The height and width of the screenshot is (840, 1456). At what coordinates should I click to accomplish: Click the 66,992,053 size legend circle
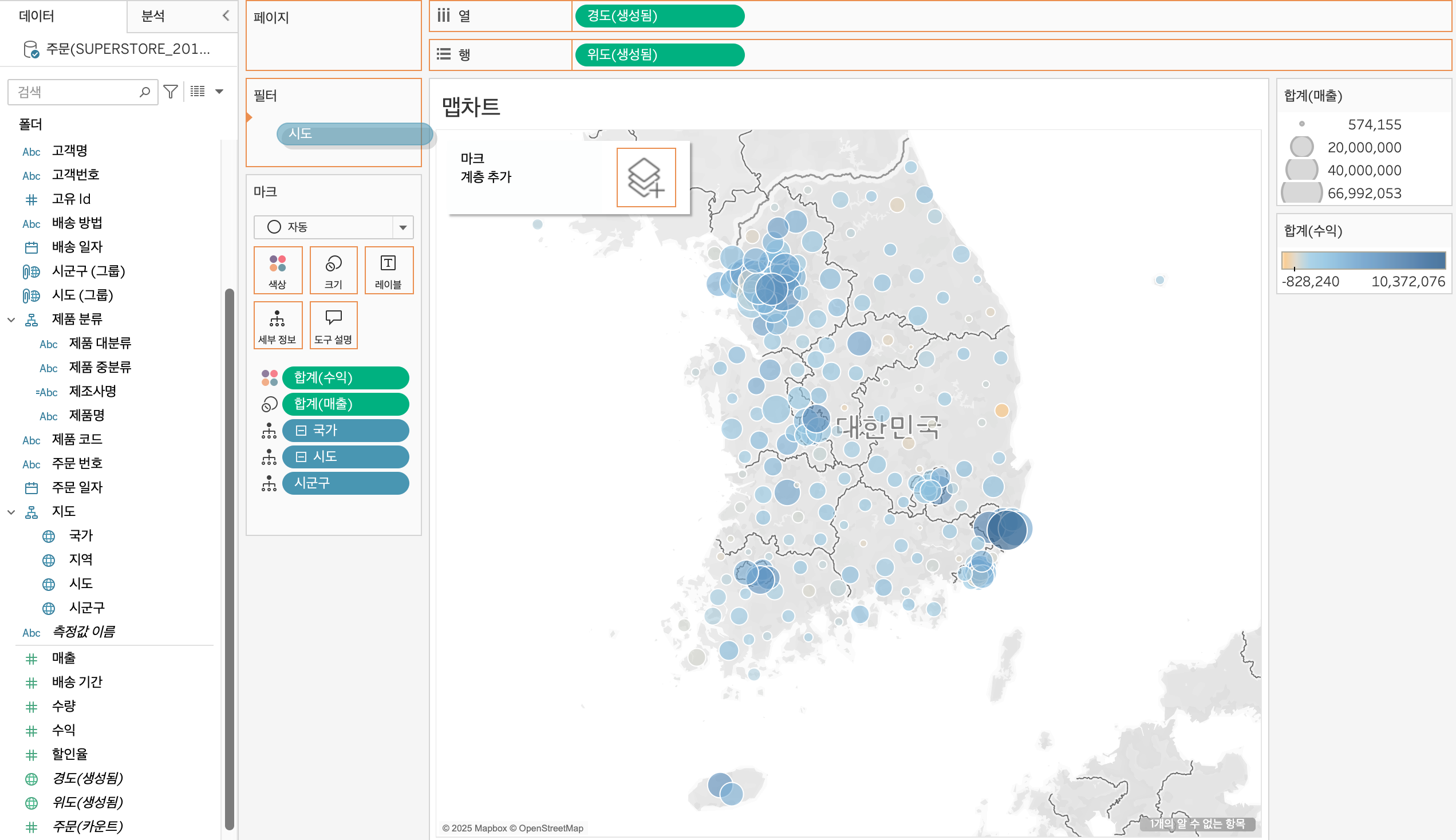tap(1301, 194)
